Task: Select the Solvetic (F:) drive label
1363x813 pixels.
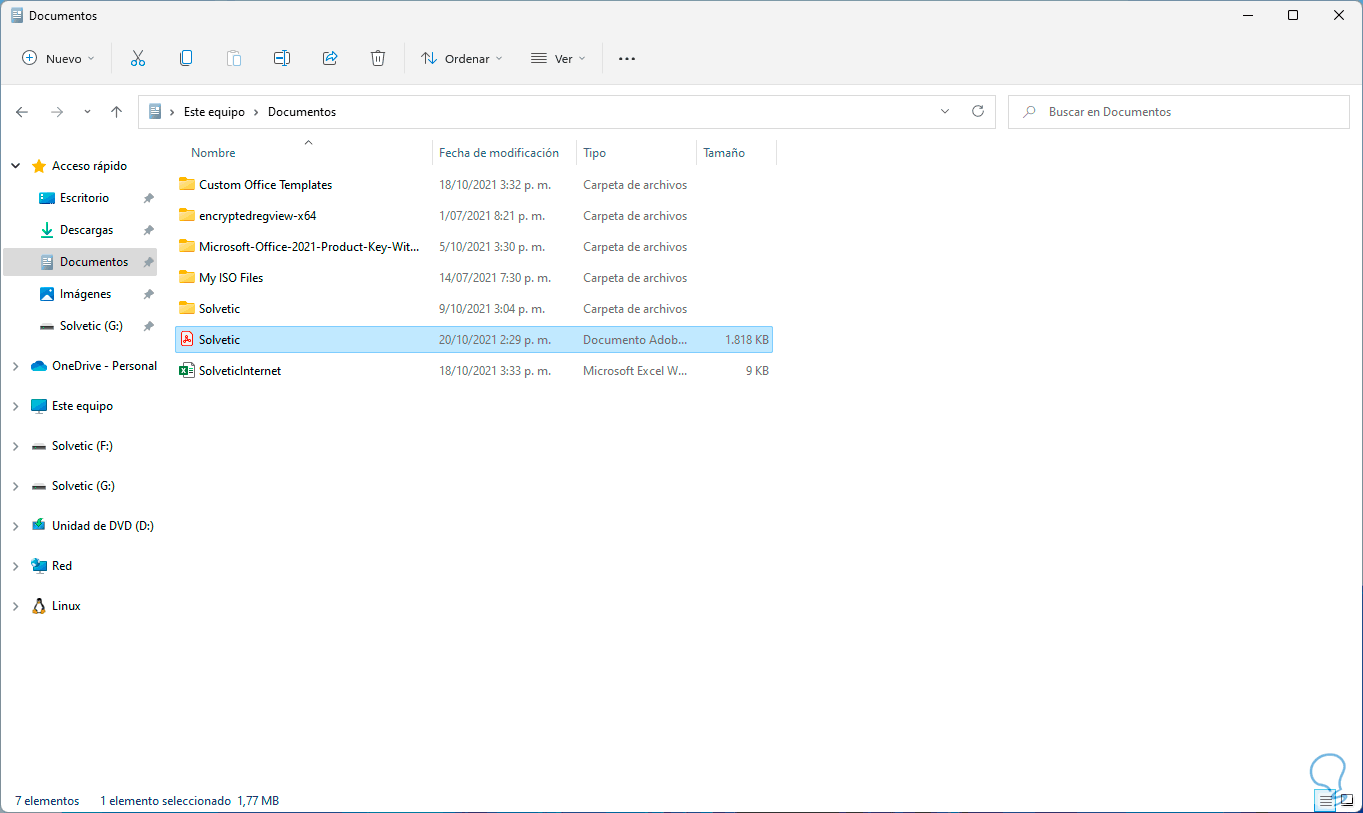Action: pos(83,446)
